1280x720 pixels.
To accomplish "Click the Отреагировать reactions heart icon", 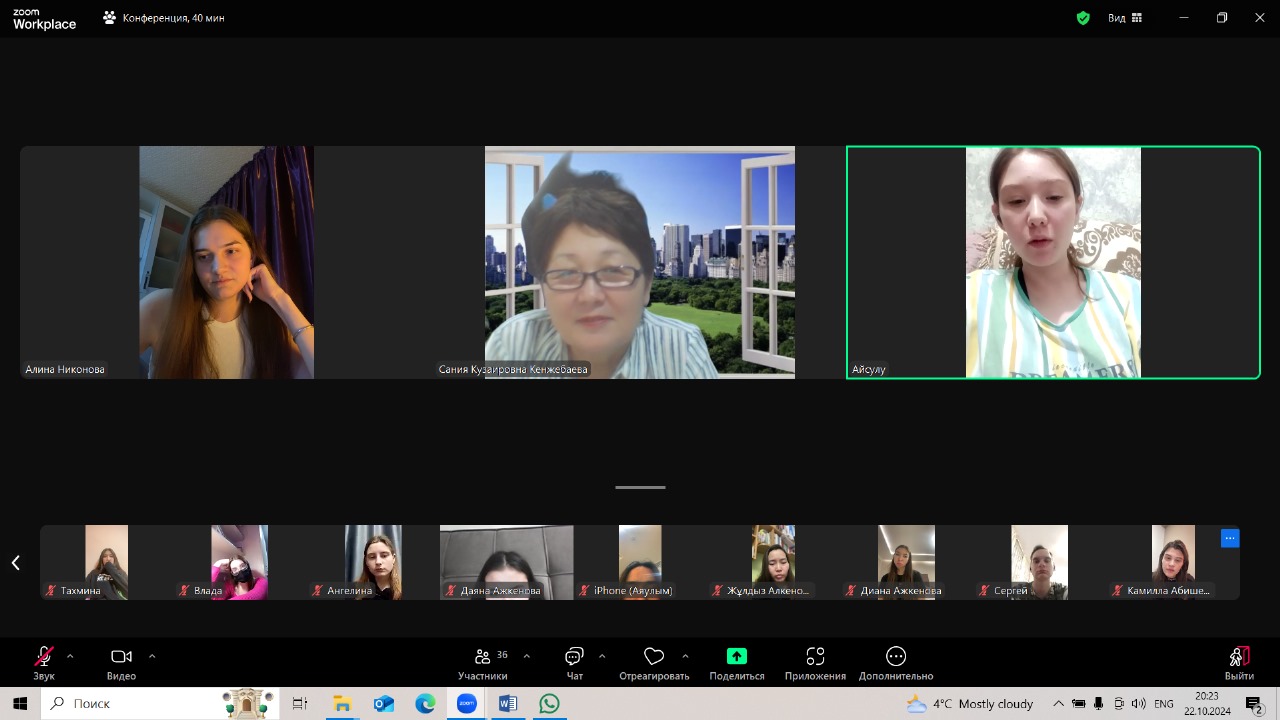I will tap(654, 657).
